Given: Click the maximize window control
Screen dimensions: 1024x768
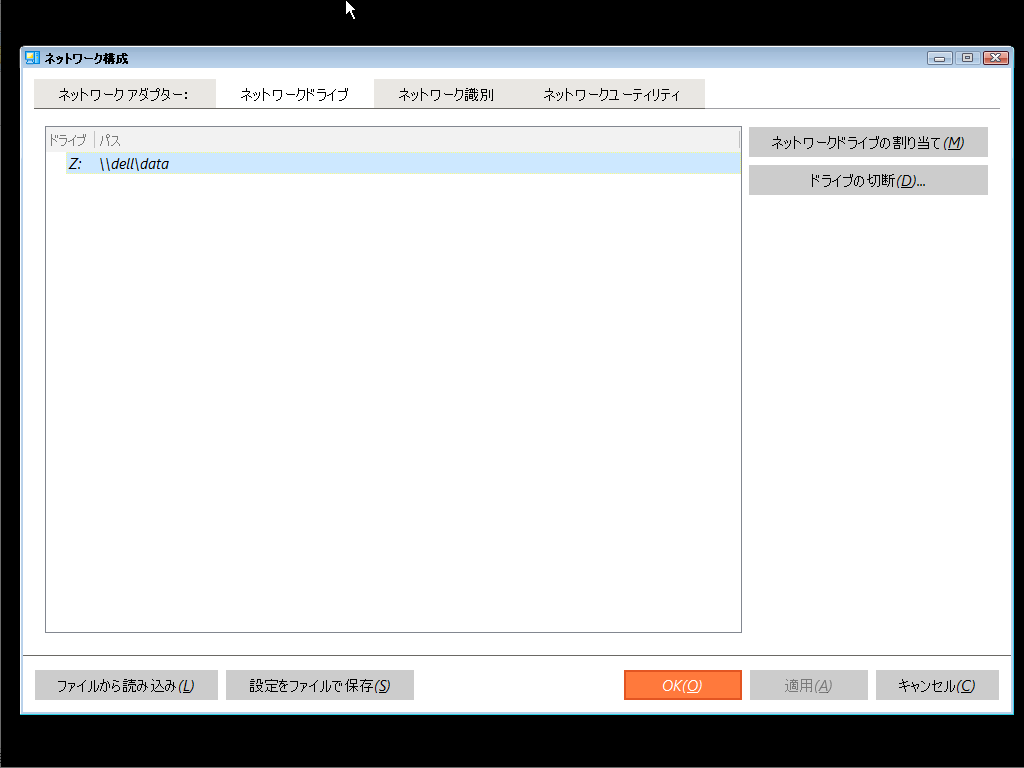Looking at the screenshot, I should [x=966, y=58].
